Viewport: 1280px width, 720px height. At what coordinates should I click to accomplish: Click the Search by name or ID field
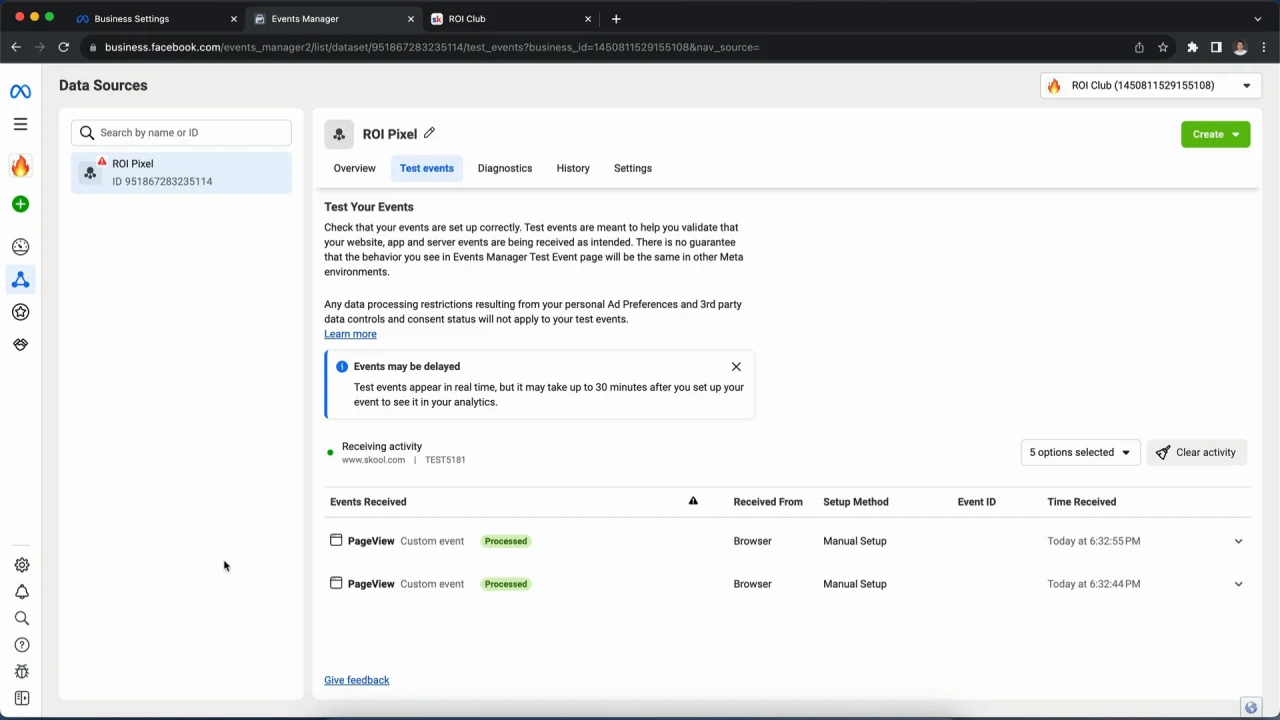click(x=181, y=132)
